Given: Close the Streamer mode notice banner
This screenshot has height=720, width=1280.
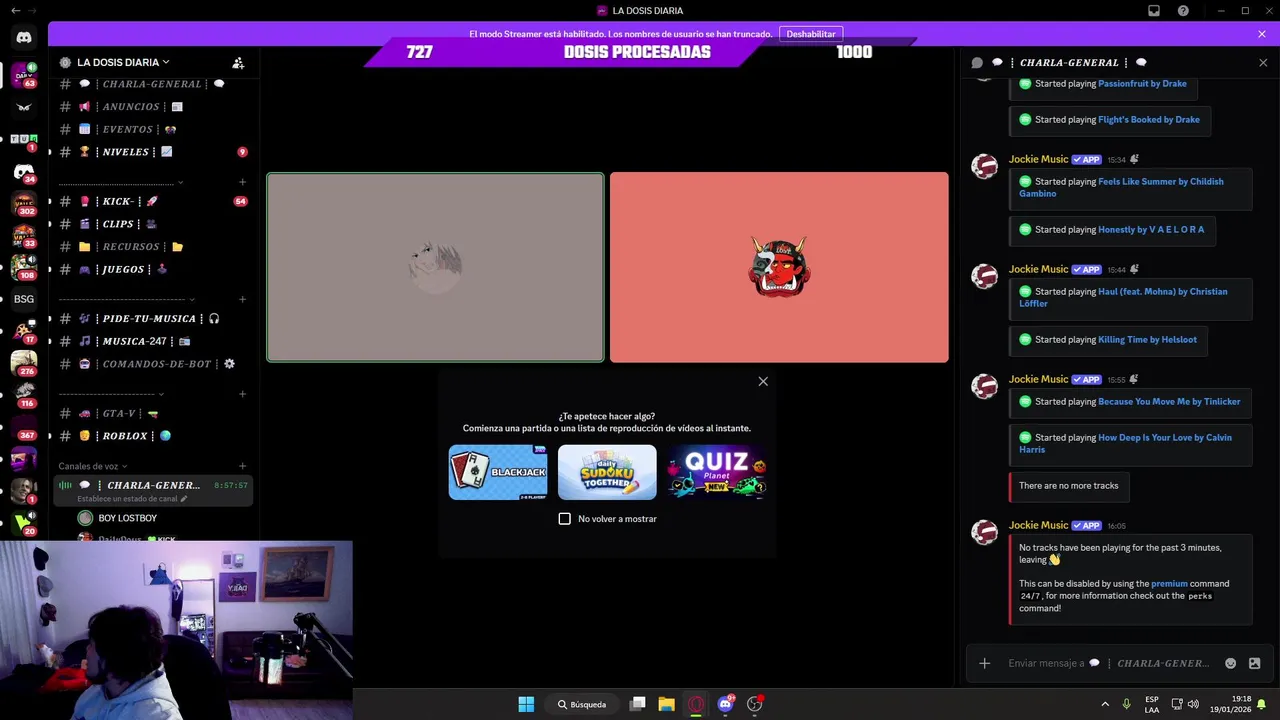Looking at the screenshot, I should [x=1262, y=34].
